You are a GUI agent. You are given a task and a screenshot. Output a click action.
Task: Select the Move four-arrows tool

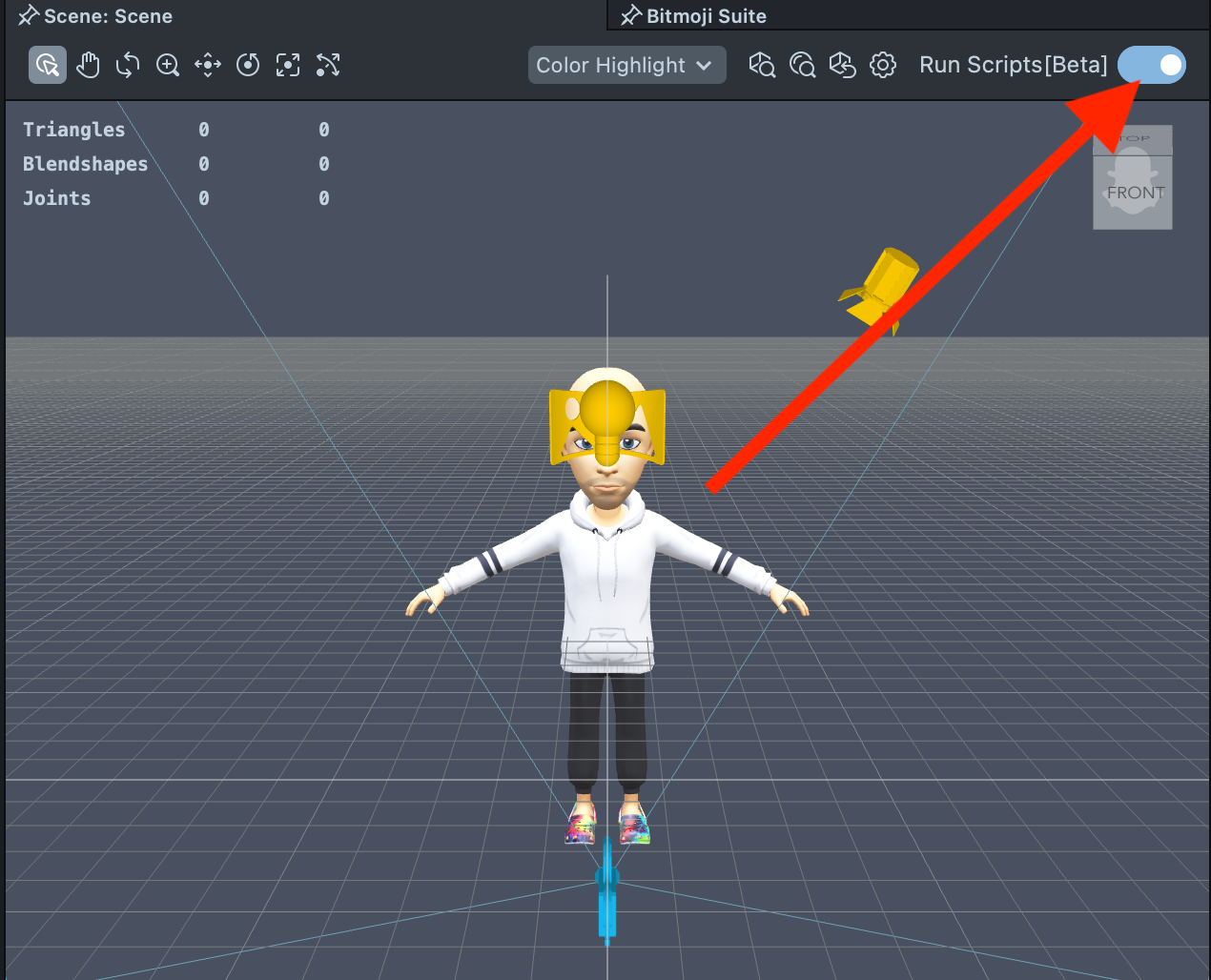tap(208, 65)
